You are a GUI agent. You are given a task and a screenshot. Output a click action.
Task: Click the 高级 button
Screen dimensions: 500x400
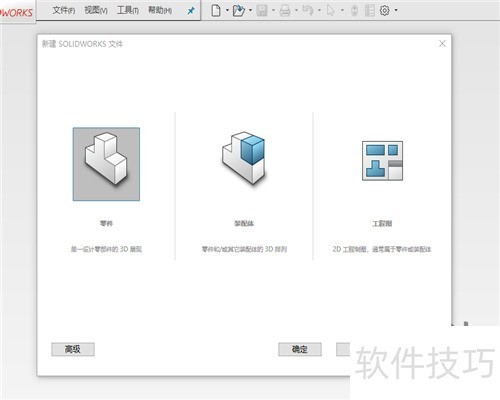click(73, 349)
